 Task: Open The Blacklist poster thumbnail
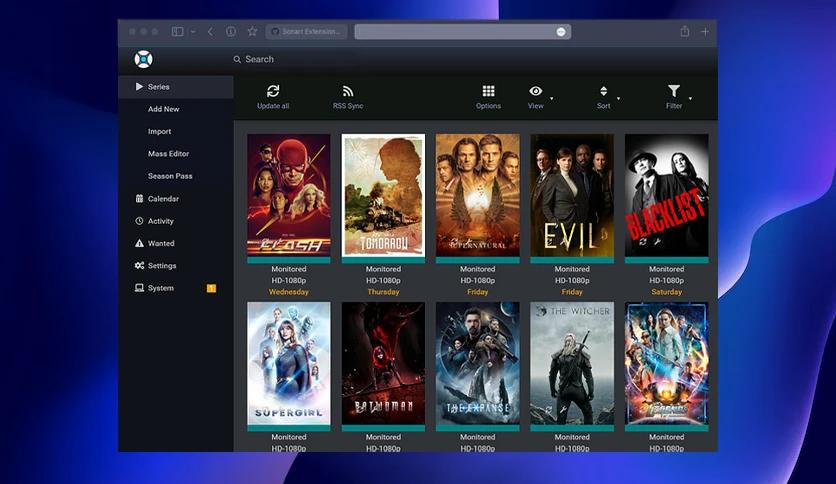pos(666,195)
